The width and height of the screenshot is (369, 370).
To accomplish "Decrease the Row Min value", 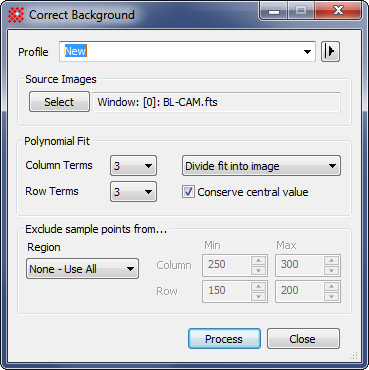I will pyautogui.click(x=259, y=296).
